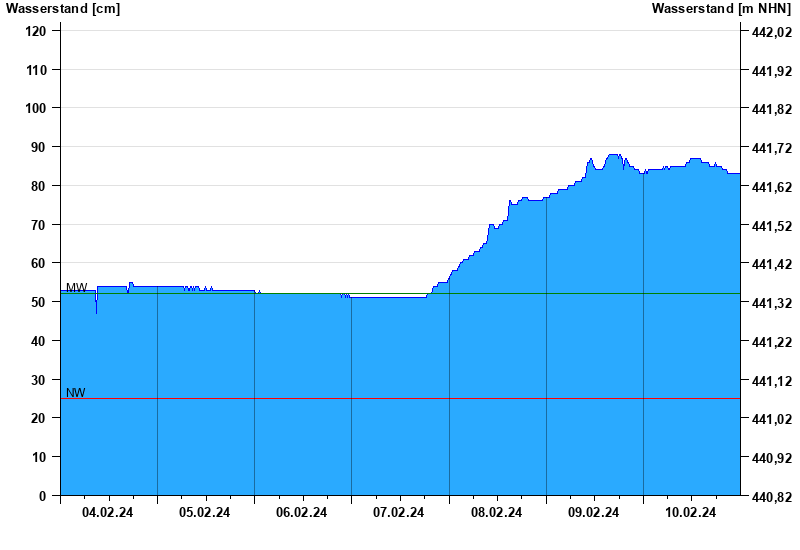Click the date label 06.02.24
This screenshot has height=550, width=800.
(302, 512)
